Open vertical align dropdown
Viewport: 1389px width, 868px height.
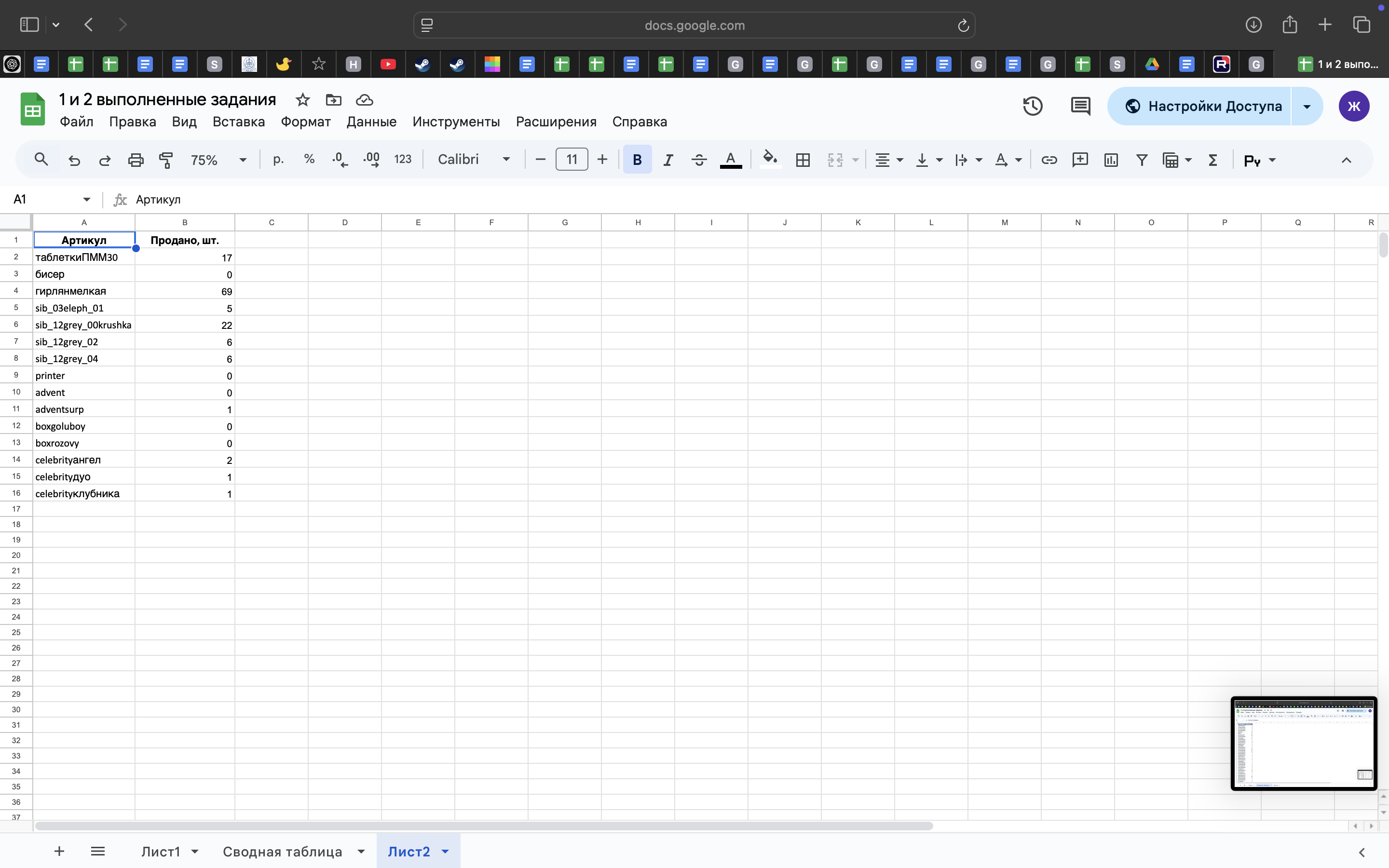click(929, 160)
